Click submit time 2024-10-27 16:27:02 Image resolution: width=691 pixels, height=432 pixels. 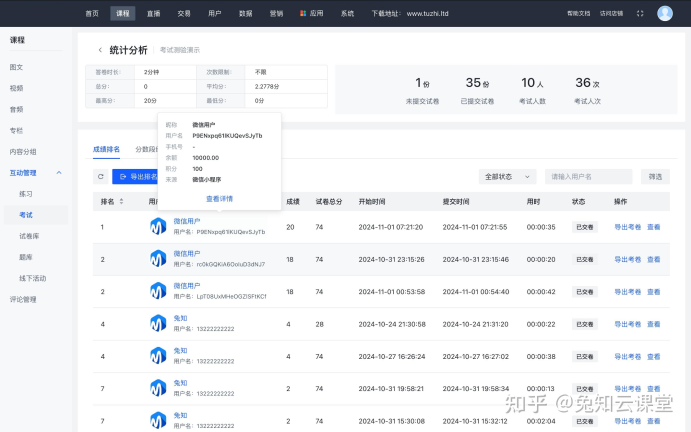pyautogui.click(x=476, y=357)
